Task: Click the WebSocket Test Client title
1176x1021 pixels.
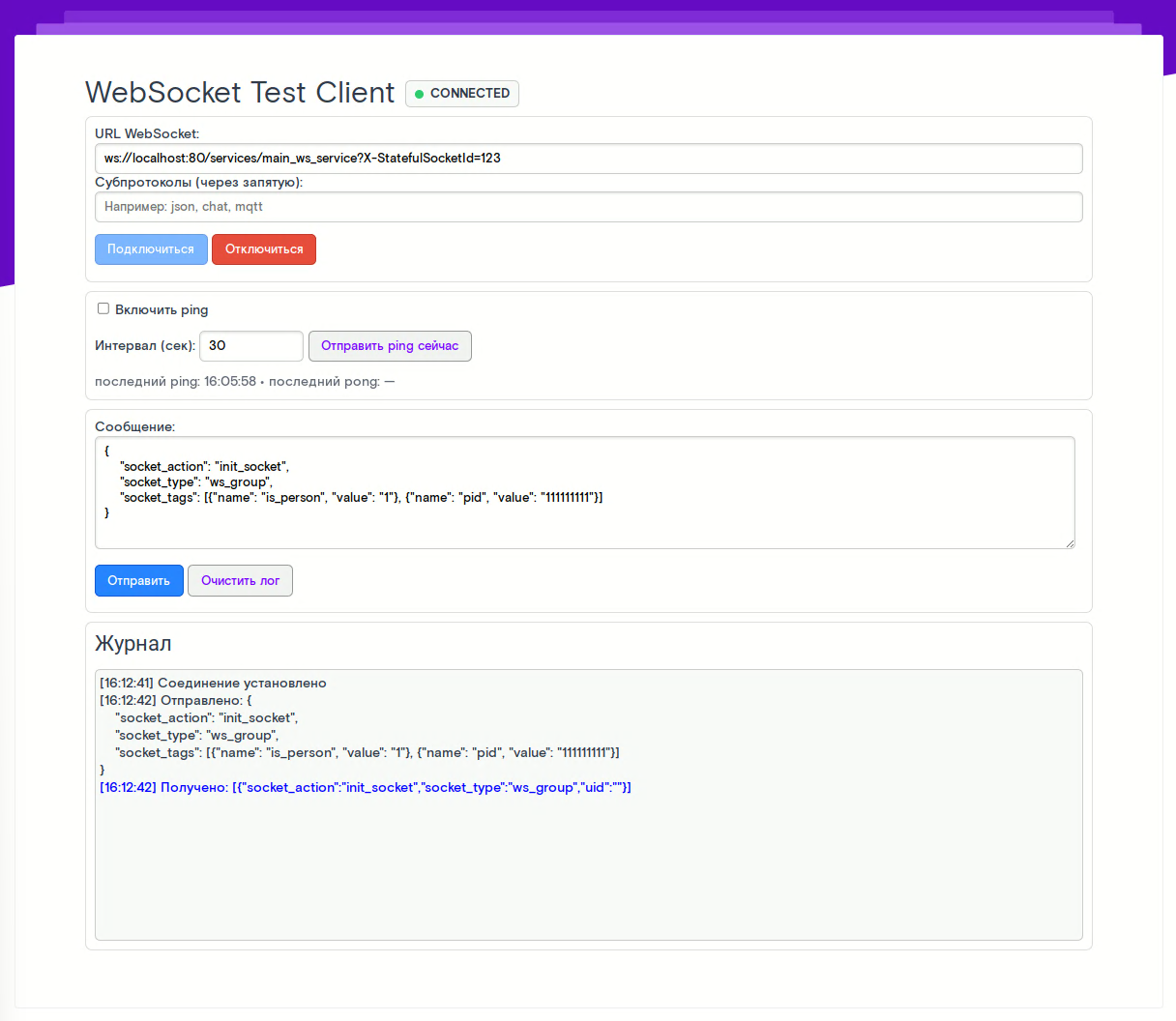Action: pyautogui.click(x=240, y=93)
